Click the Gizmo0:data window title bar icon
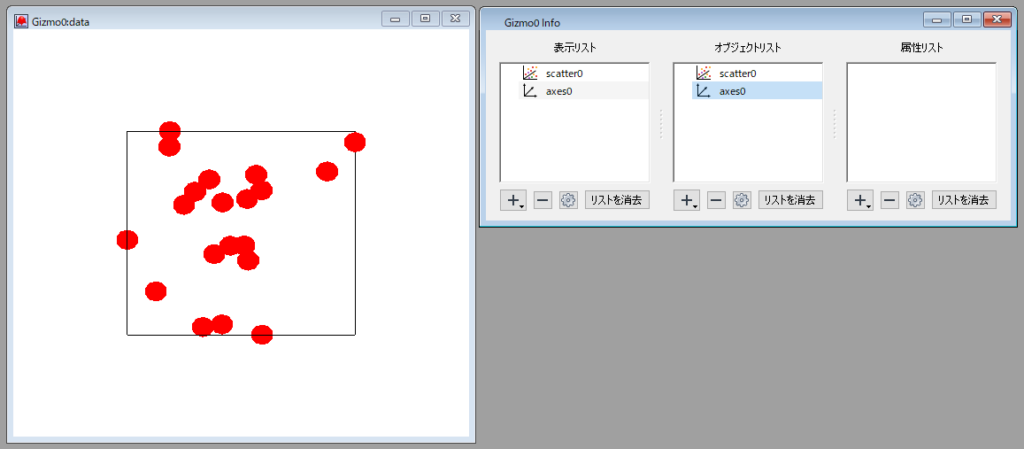 21,20
